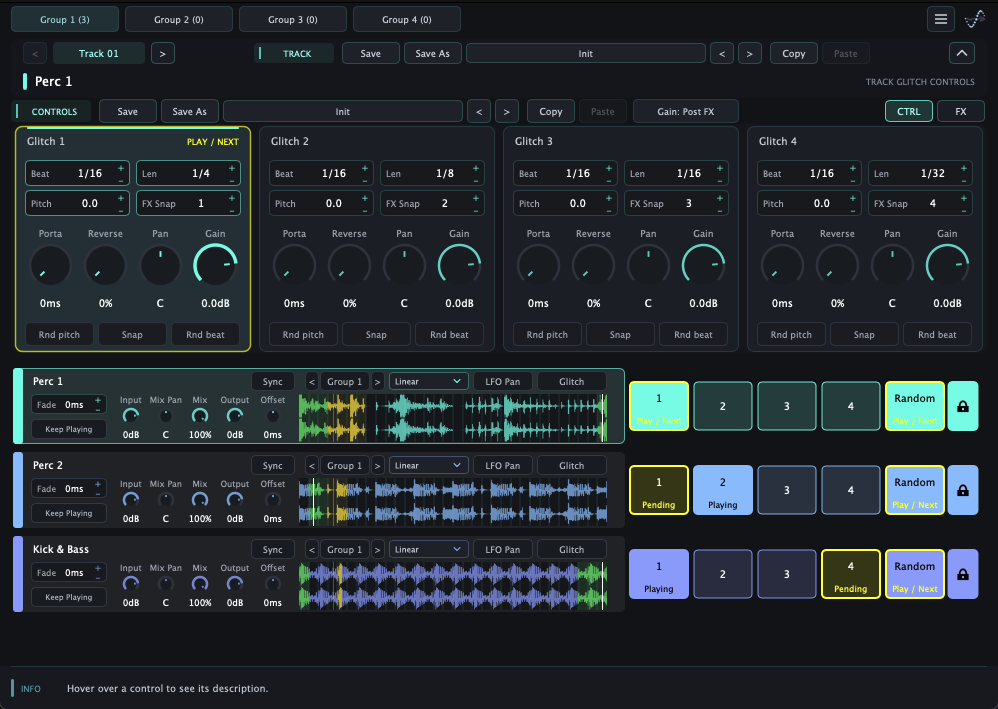Toggle the lock icon on Perc 2 row
The image size is (998, 709).
pyautogui.click(x=962, y=490)
